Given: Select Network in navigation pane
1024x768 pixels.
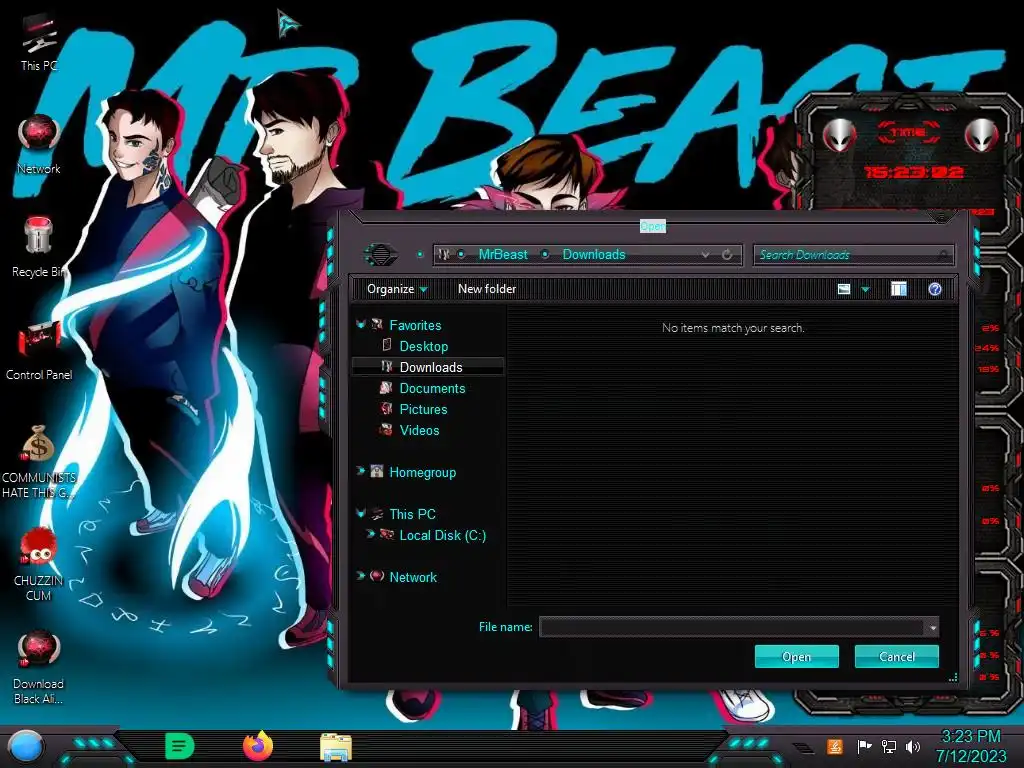Looking at the screenshot, I should point(413,577).
